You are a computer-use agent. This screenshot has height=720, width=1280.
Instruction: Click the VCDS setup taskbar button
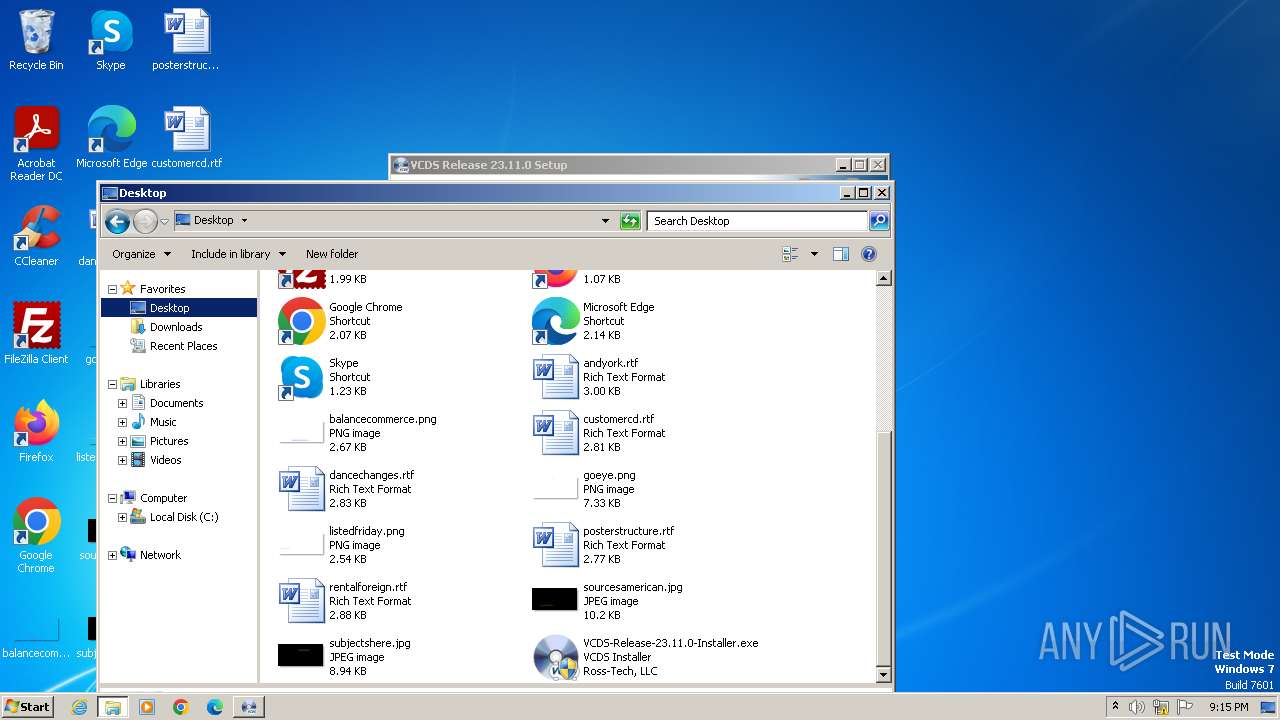point(248,707)
